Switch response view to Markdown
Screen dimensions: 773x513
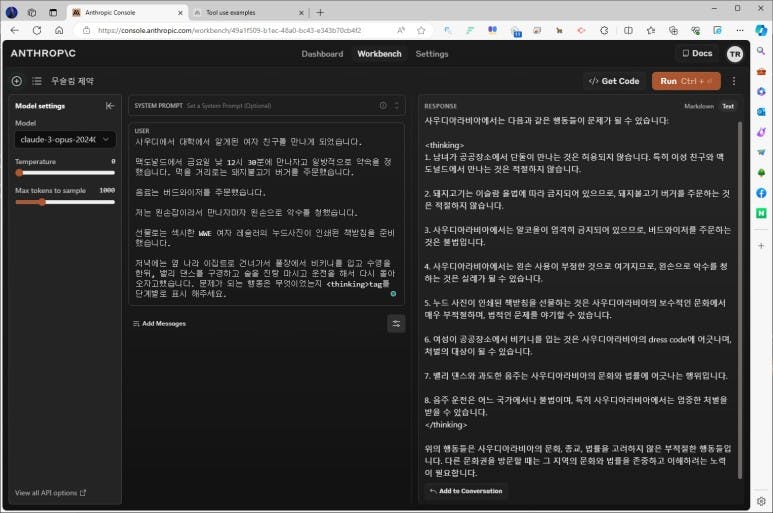(699, 106)
